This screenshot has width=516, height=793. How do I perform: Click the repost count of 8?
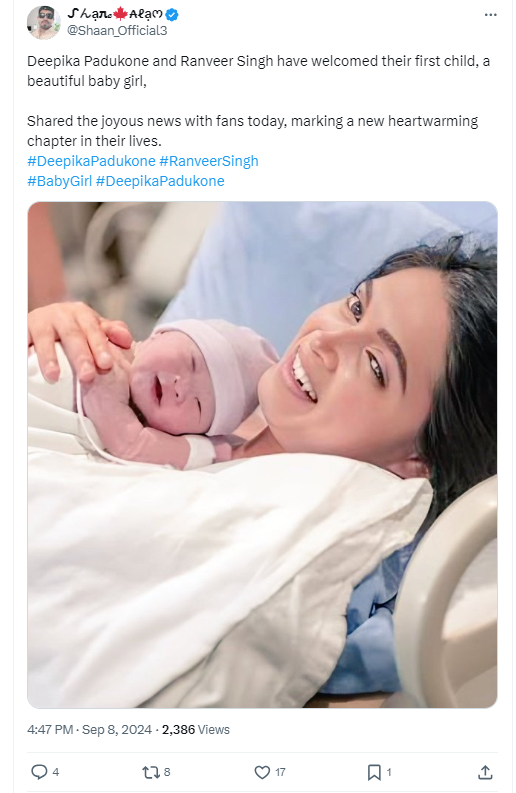click(x=167, y=772)
